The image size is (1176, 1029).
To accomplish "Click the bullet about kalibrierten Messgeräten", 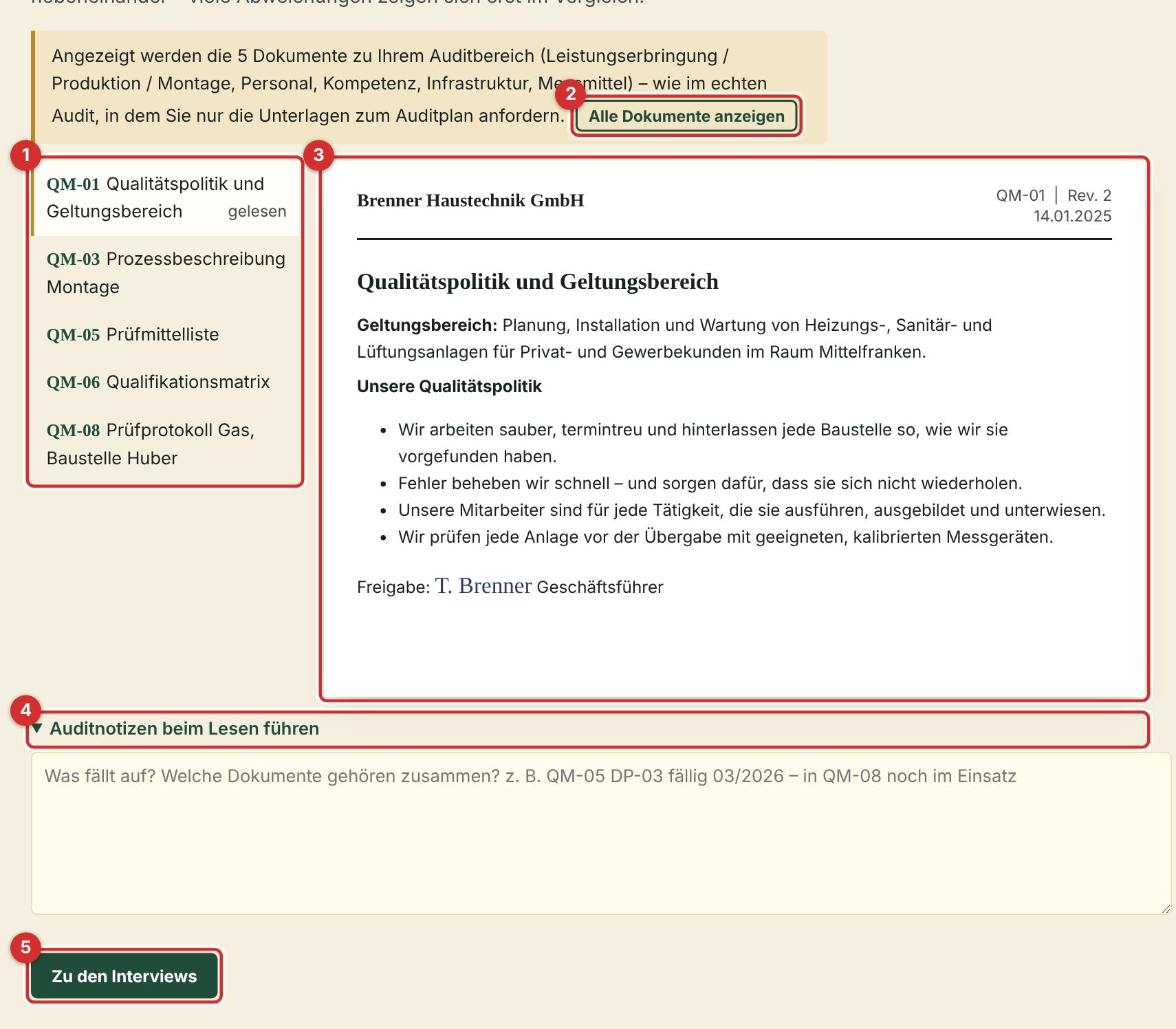I will point(726,537).
